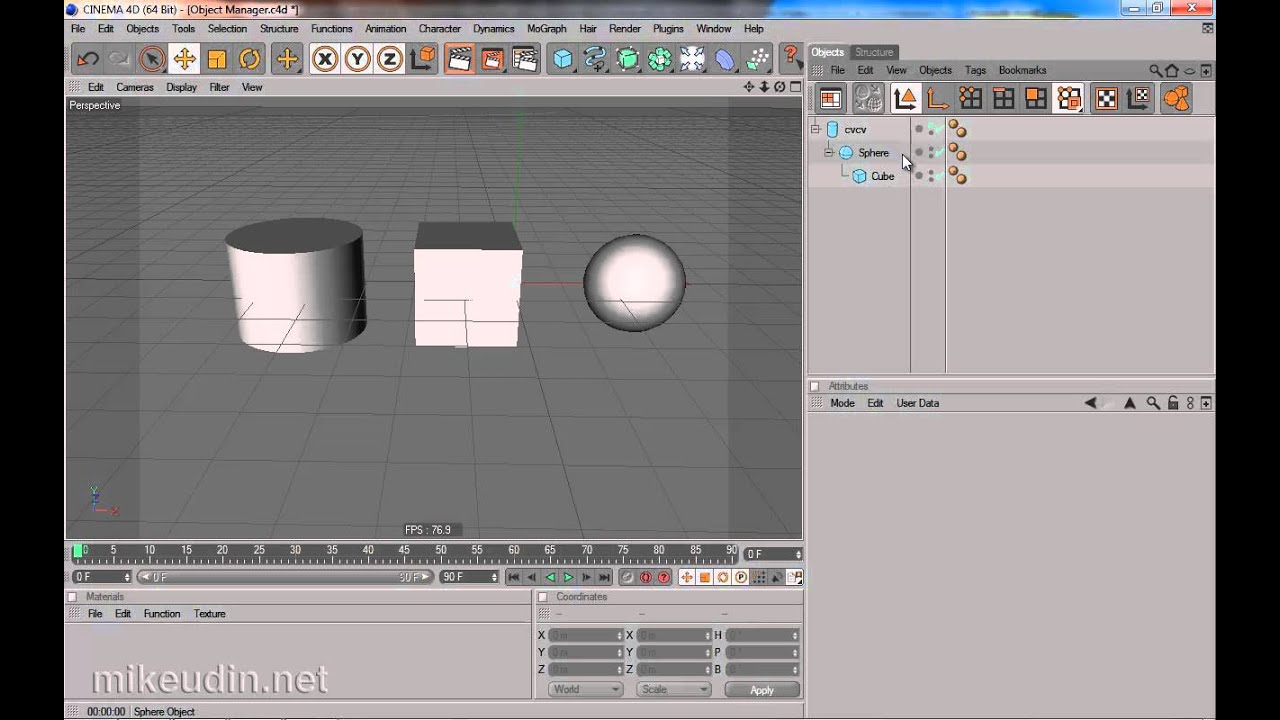Toggle Y axis lock

tap(357, 59)
